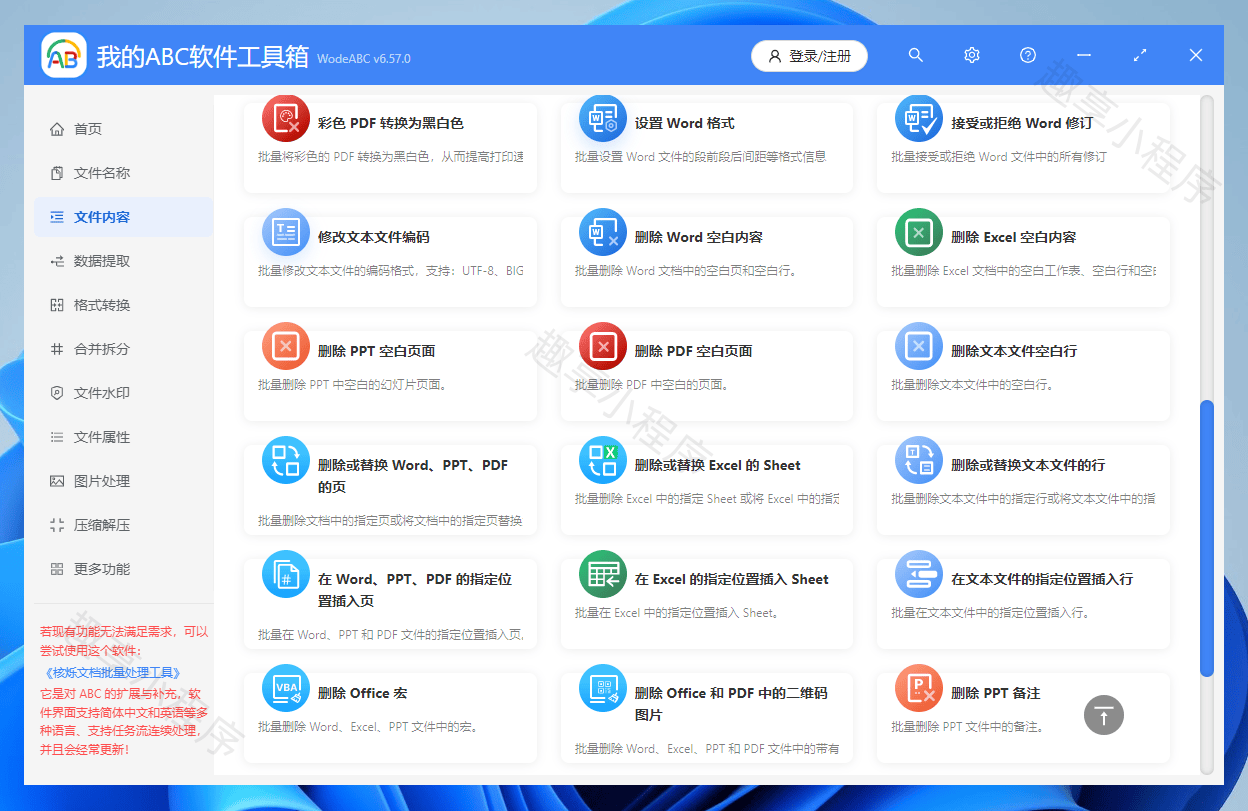This screenshot has width=1248, height=811.
Task: Open the 接受或拒绝 Word 修订 icon
Action: coord(919,119)
